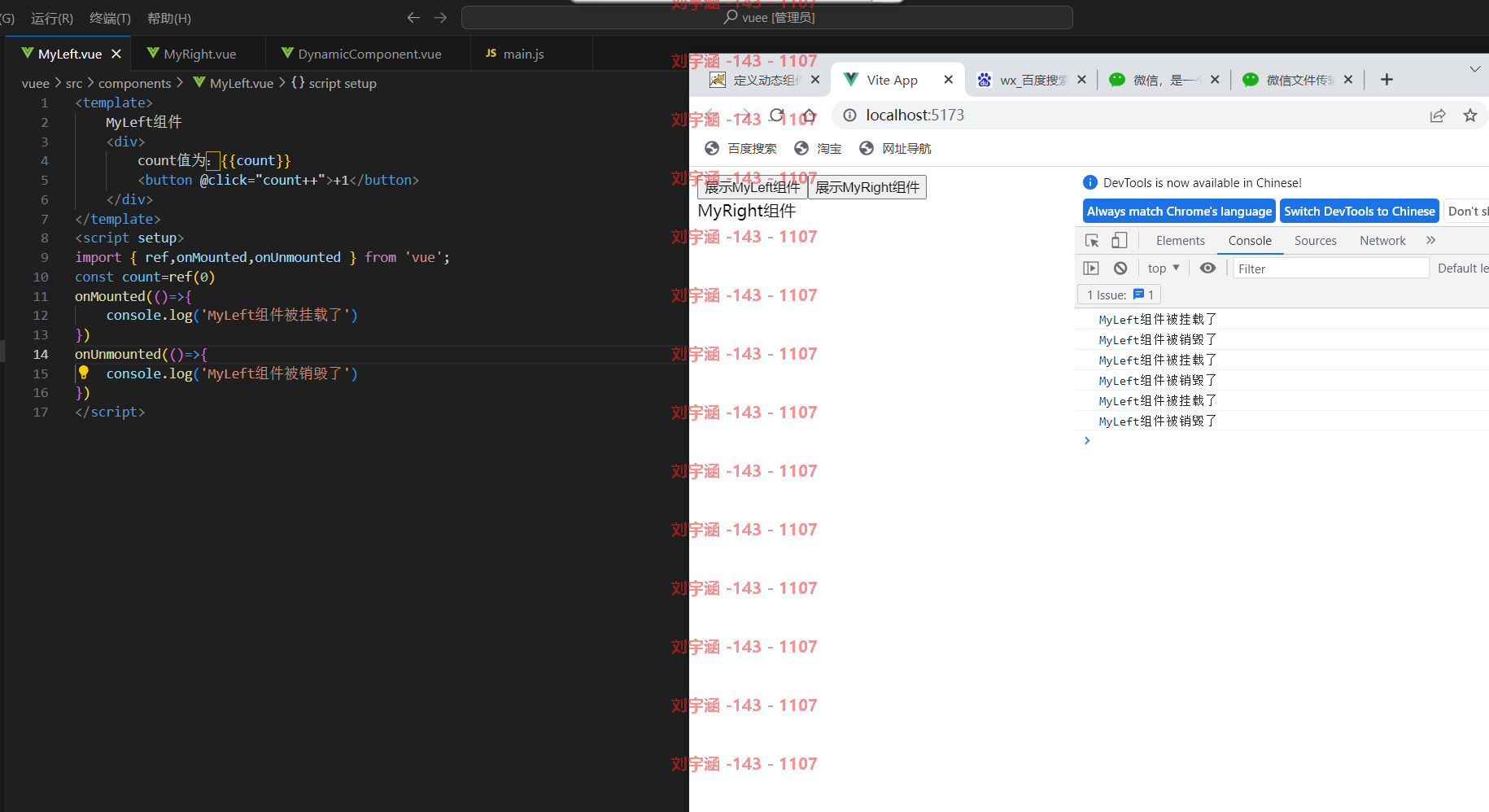
Task: Reload the localhost page
Action: [x=777, y=116]
